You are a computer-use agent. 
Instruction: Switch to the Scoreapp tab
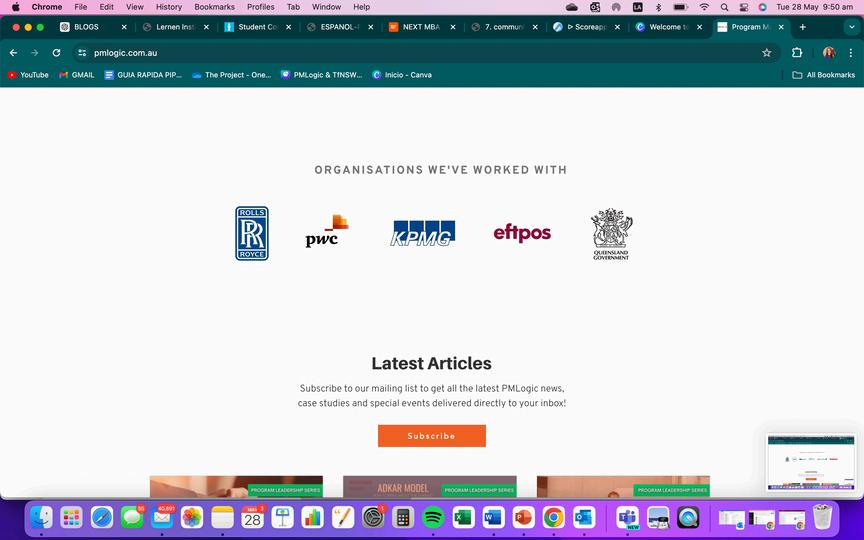click(x=585, y=27)
